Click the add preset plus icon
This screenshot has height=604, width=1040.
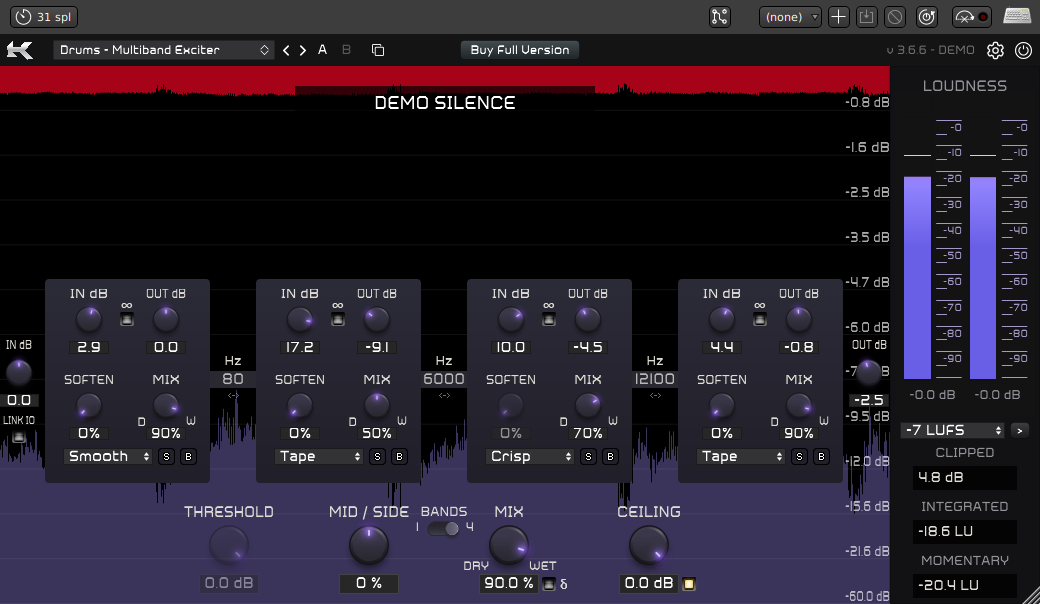(839, 17)
